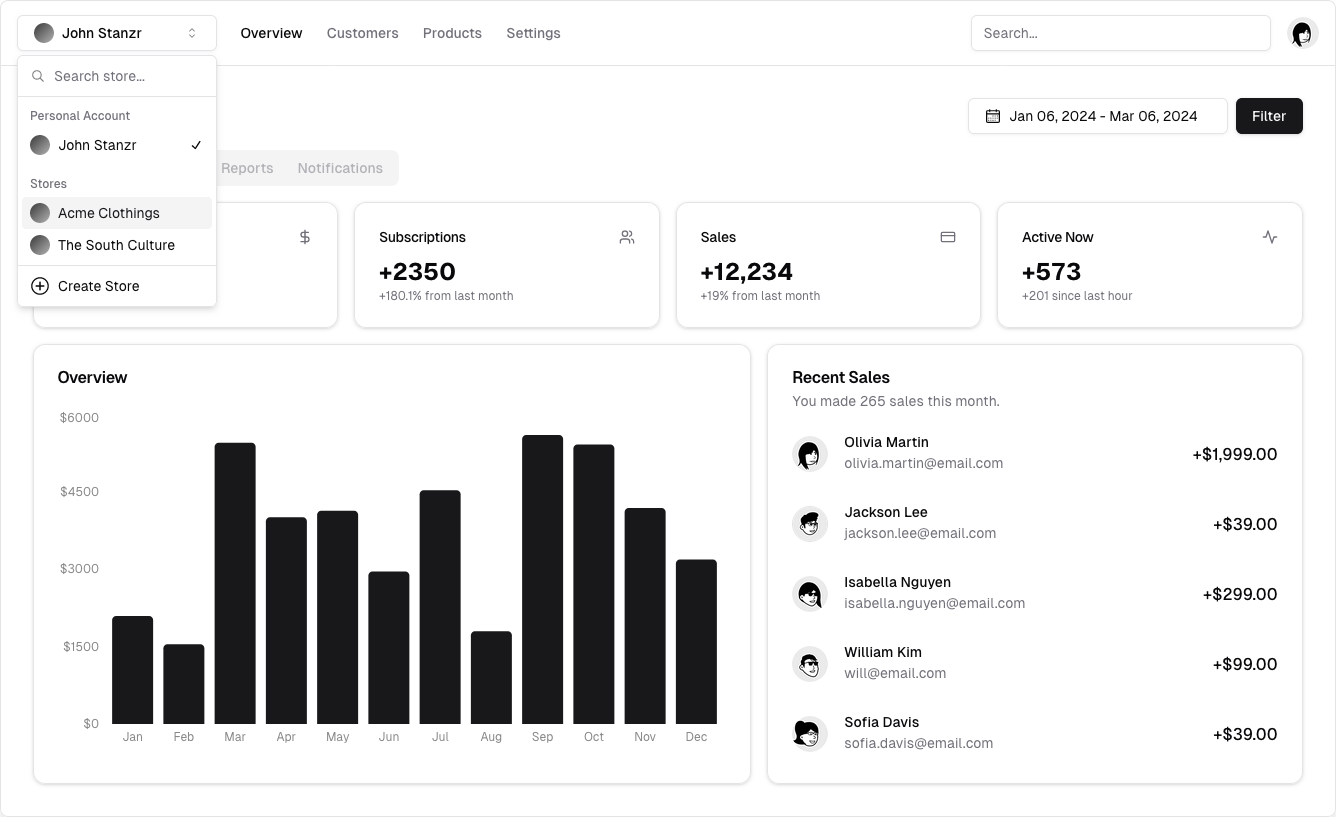Click the users icon on the Subscriptions card
The height and width of the screenshot is (817, 1336).
pos(626,237)
